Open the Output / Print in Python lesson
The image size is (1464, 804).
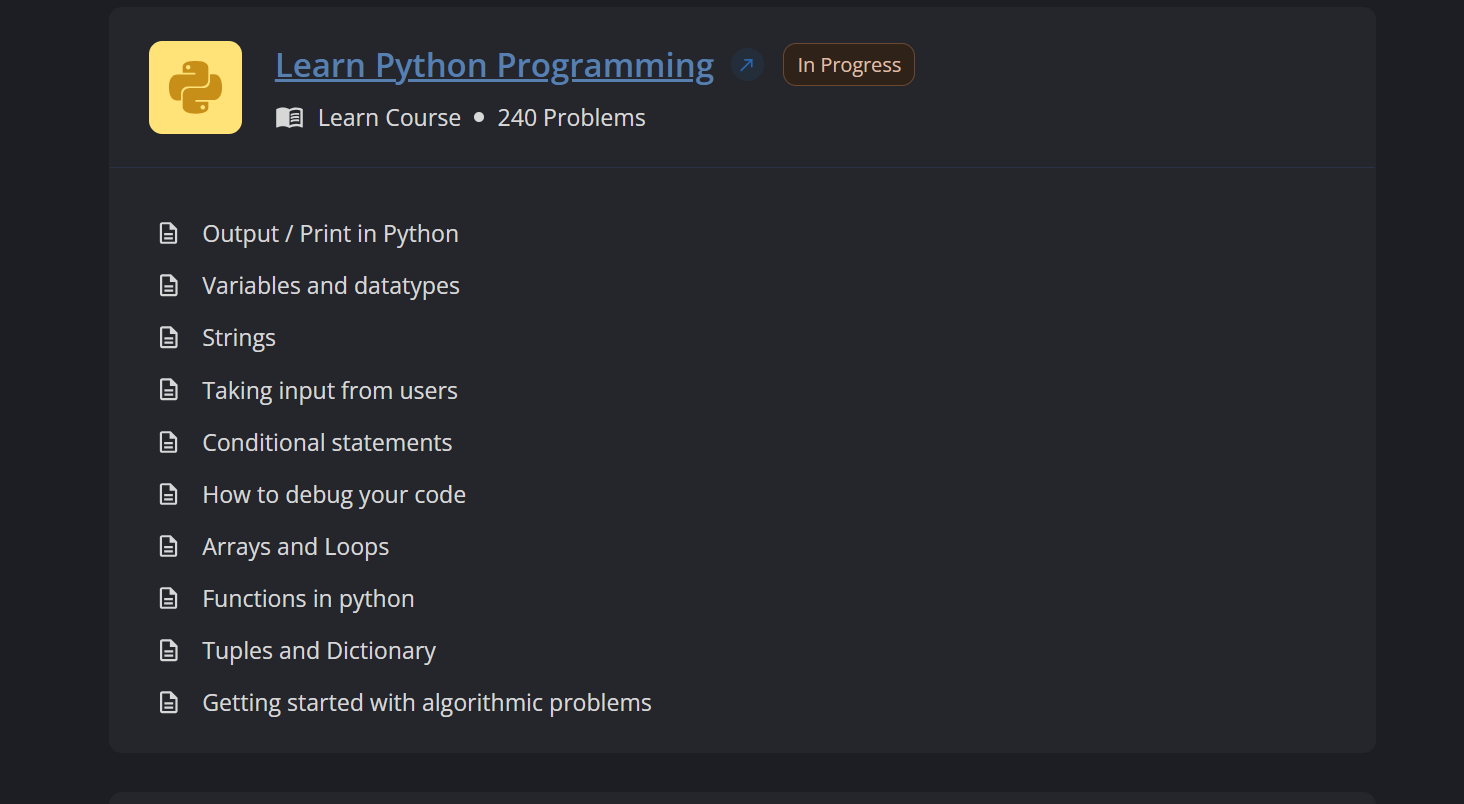[x=330, y=234]
